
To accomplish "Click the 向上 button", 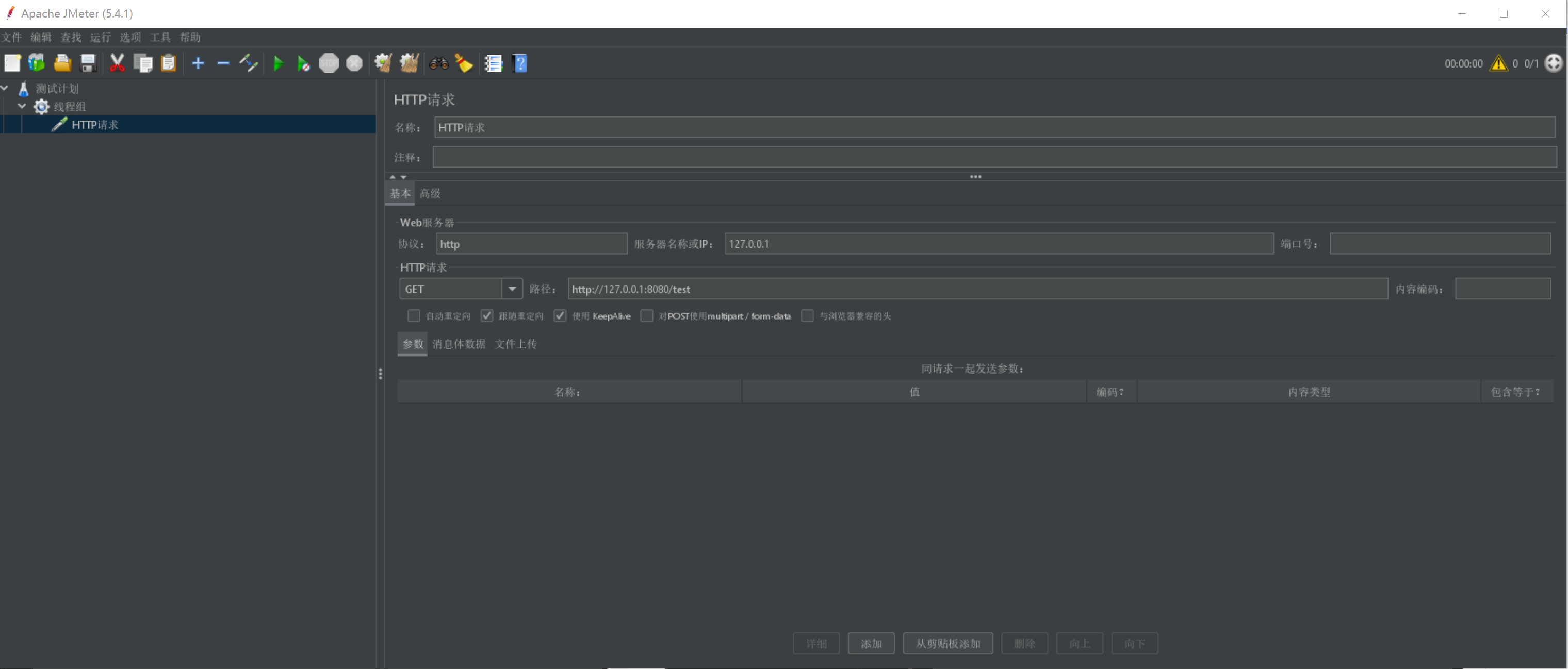I will pyautogui.click(x=1079, y=643).
